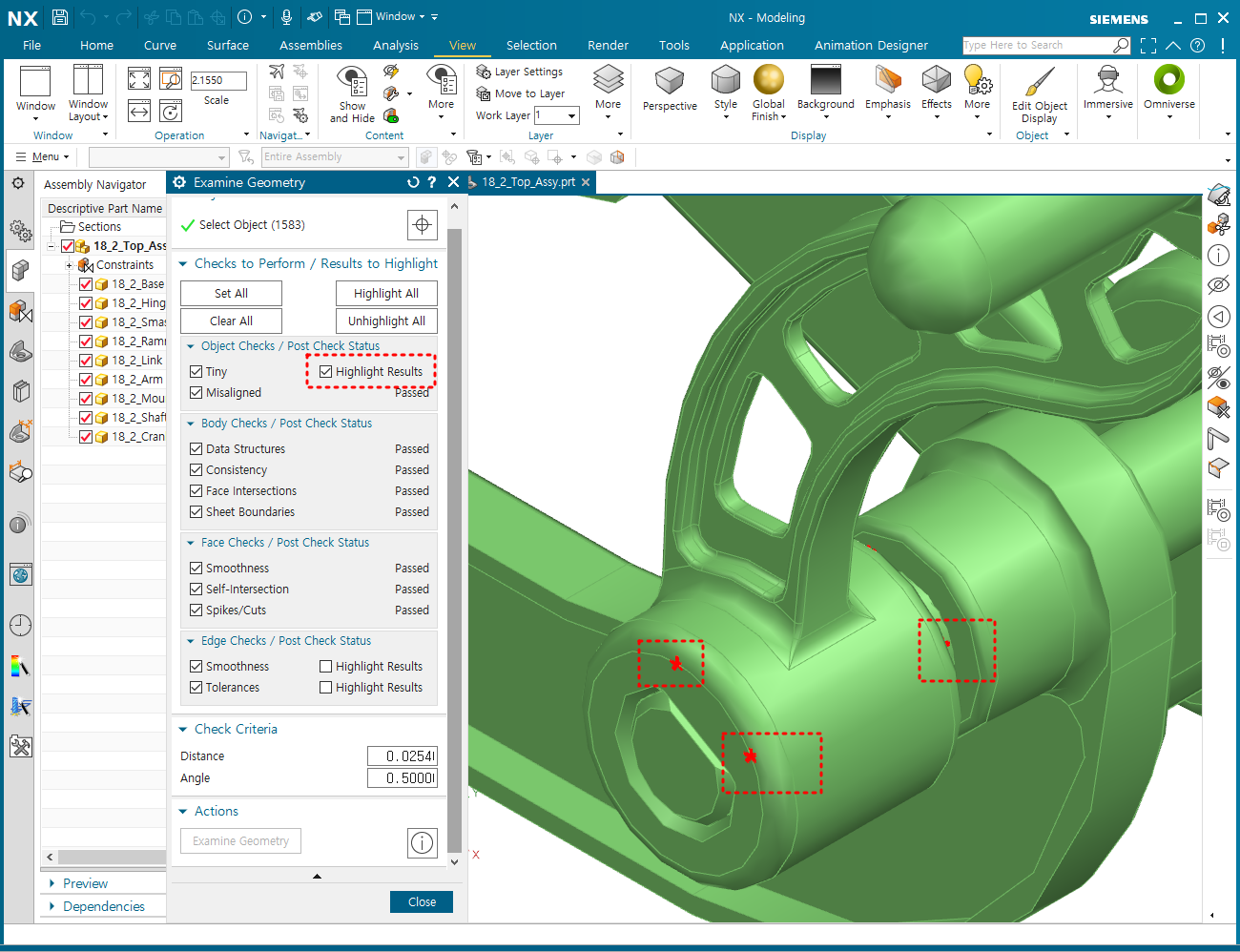This screenshot has width=1240, height=952.
Task: Click the Window Layout icon
Action: (x=88, y=80)
